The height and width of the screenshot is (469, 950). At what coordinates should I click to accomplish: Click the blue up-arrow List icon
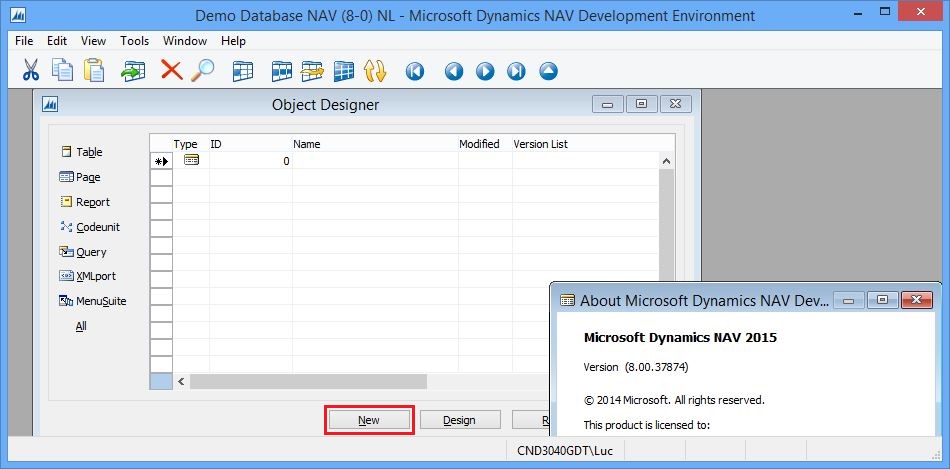[x=548, y=72]
